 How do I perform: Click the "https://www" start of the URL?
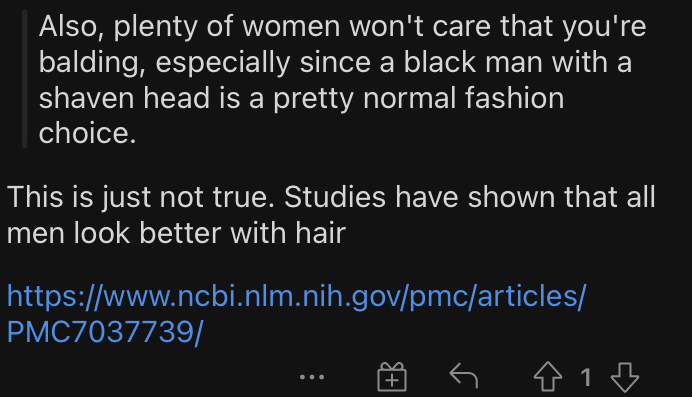point(91,296)
